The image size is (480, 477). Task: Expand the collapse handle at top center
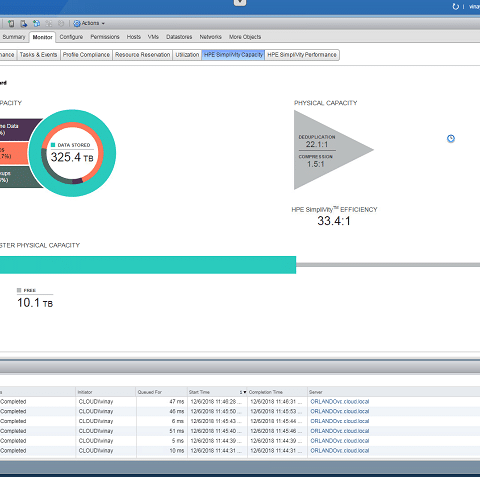(240, 3)
